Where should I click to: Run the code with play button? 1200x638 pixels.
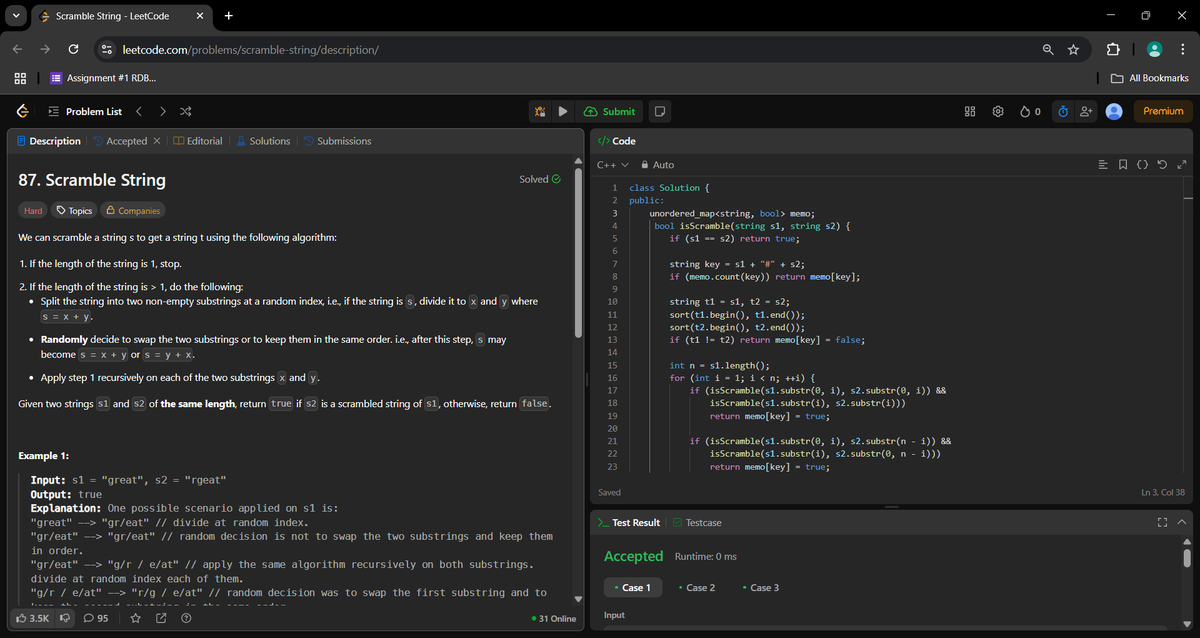click(x=563, y=111)
